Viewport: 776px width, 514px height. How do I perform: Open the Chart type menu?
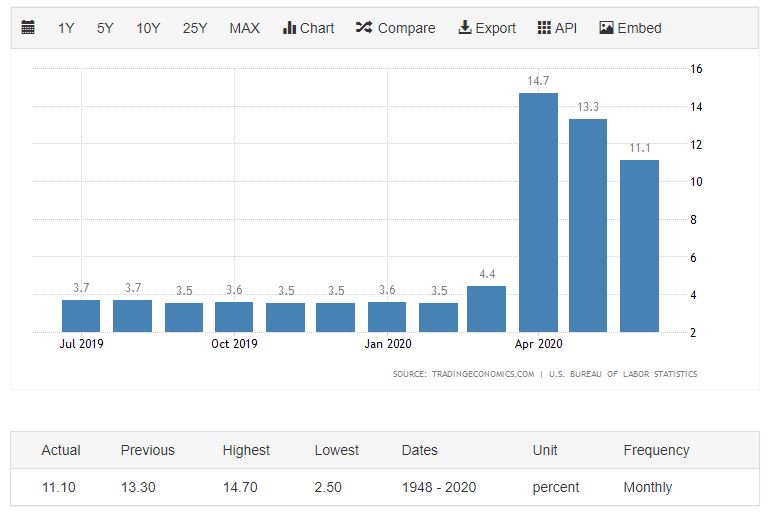coord(308,28)
